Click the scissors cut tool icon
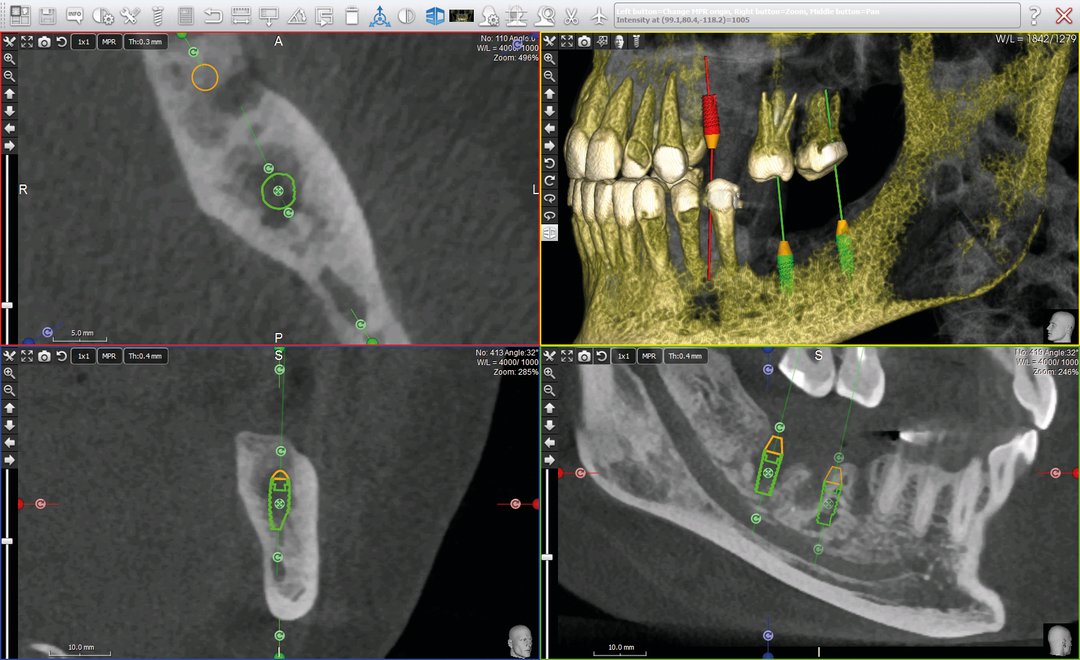This screenshot has width=1080, height=660. coord(571,16)
